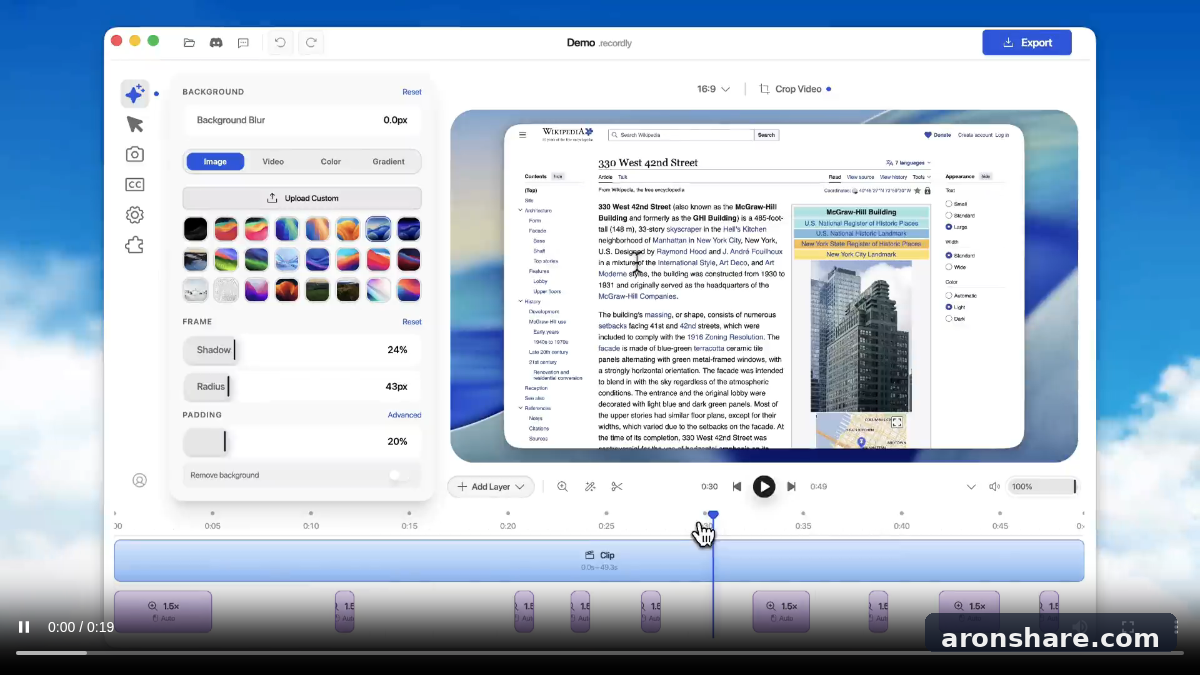
Task: Switch to the Color background tab
Action: click(331, 161)
